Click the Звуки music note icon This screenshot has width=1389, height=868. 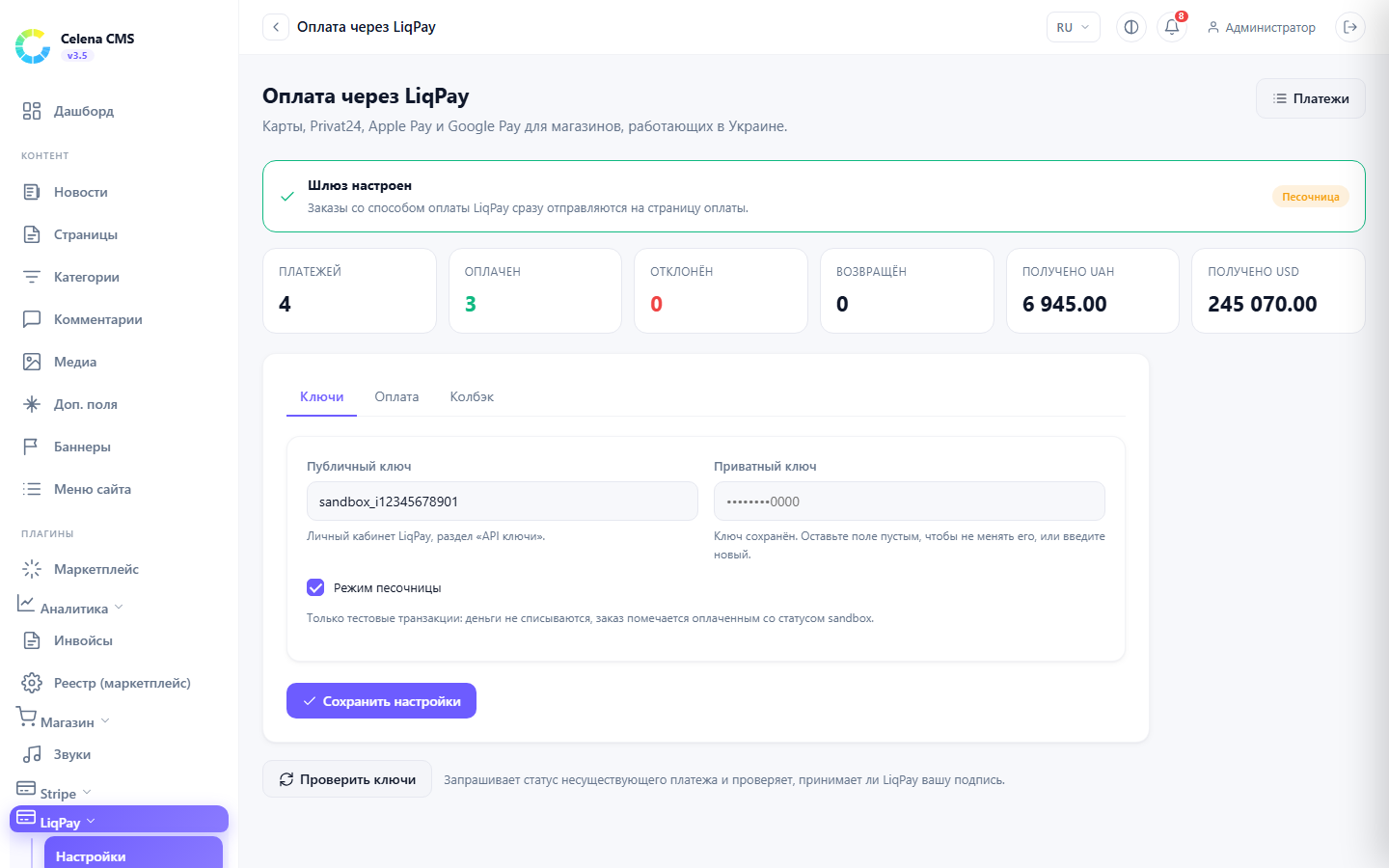(32, 754)
